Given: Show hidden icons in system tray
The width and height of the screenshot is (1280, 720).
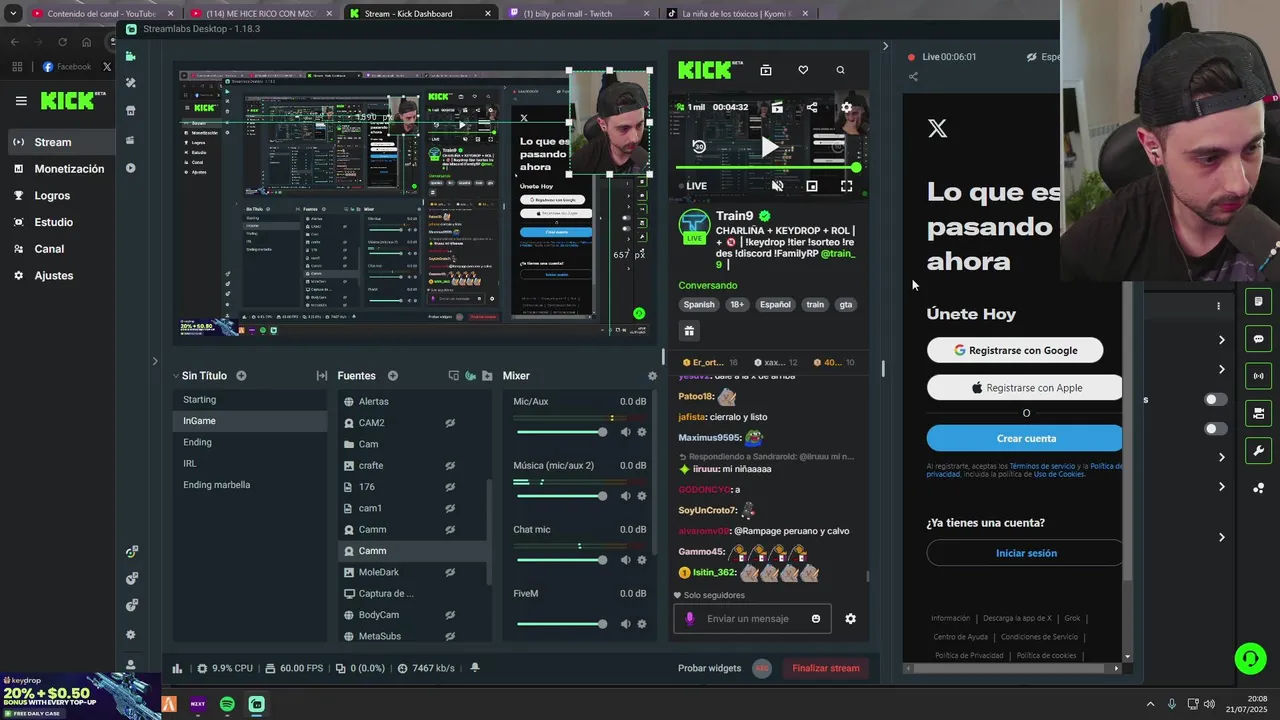Looking at the screenshot, I should coord(1150,704).
